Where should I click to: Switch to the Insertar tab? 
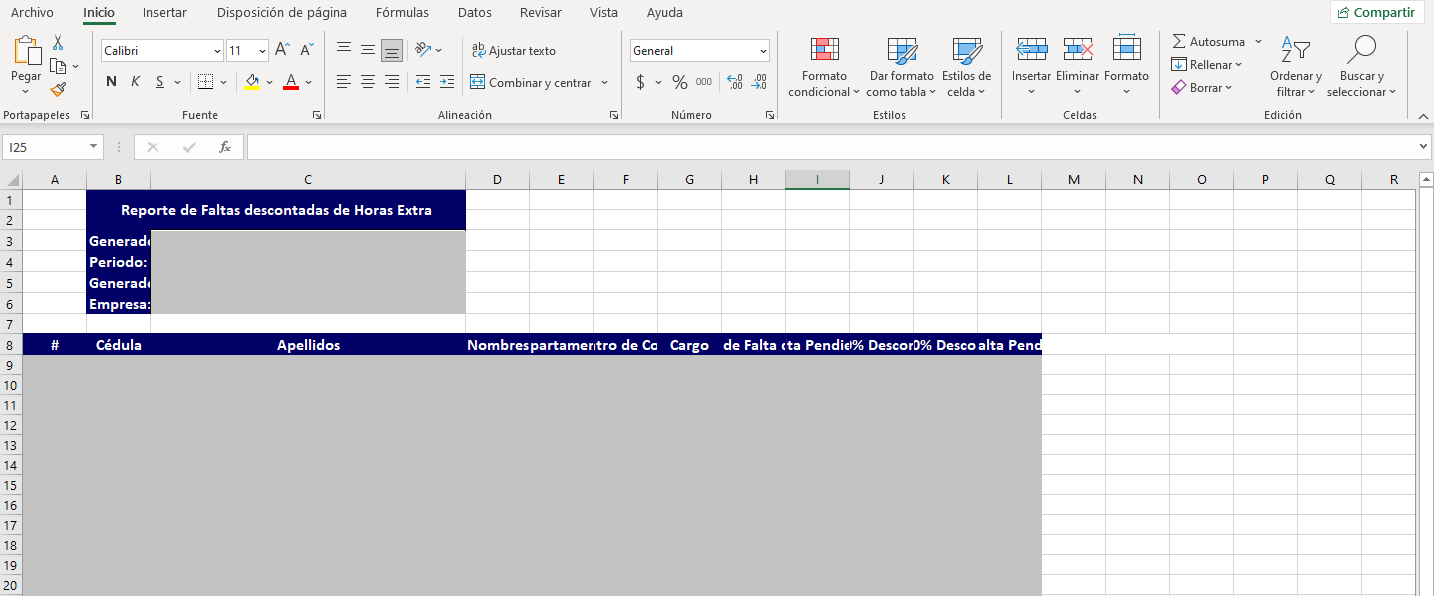click(165, 13)
